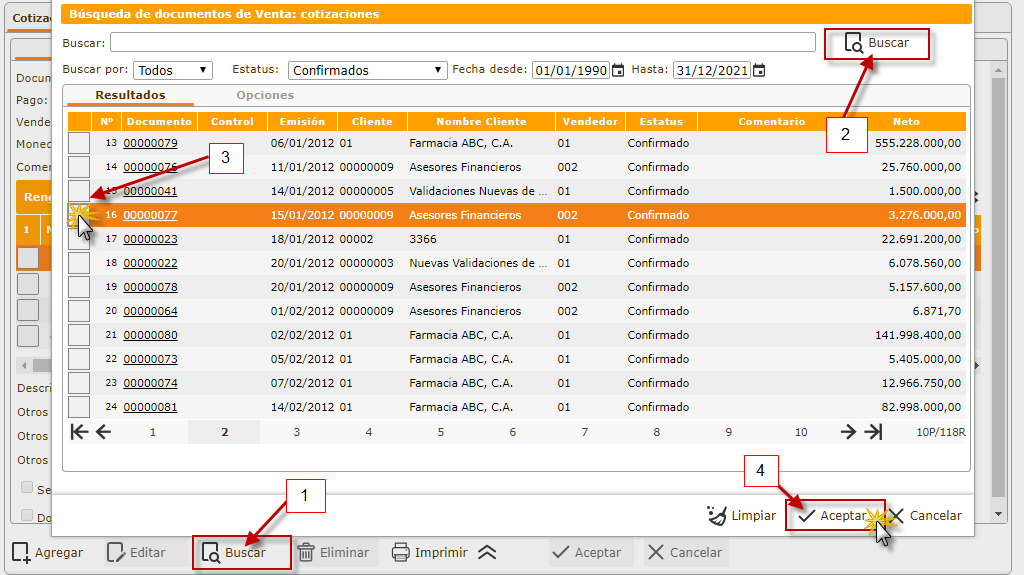Screen dimensions: 1024x575
Task: Go to results page 5
Action: point(441,432)
